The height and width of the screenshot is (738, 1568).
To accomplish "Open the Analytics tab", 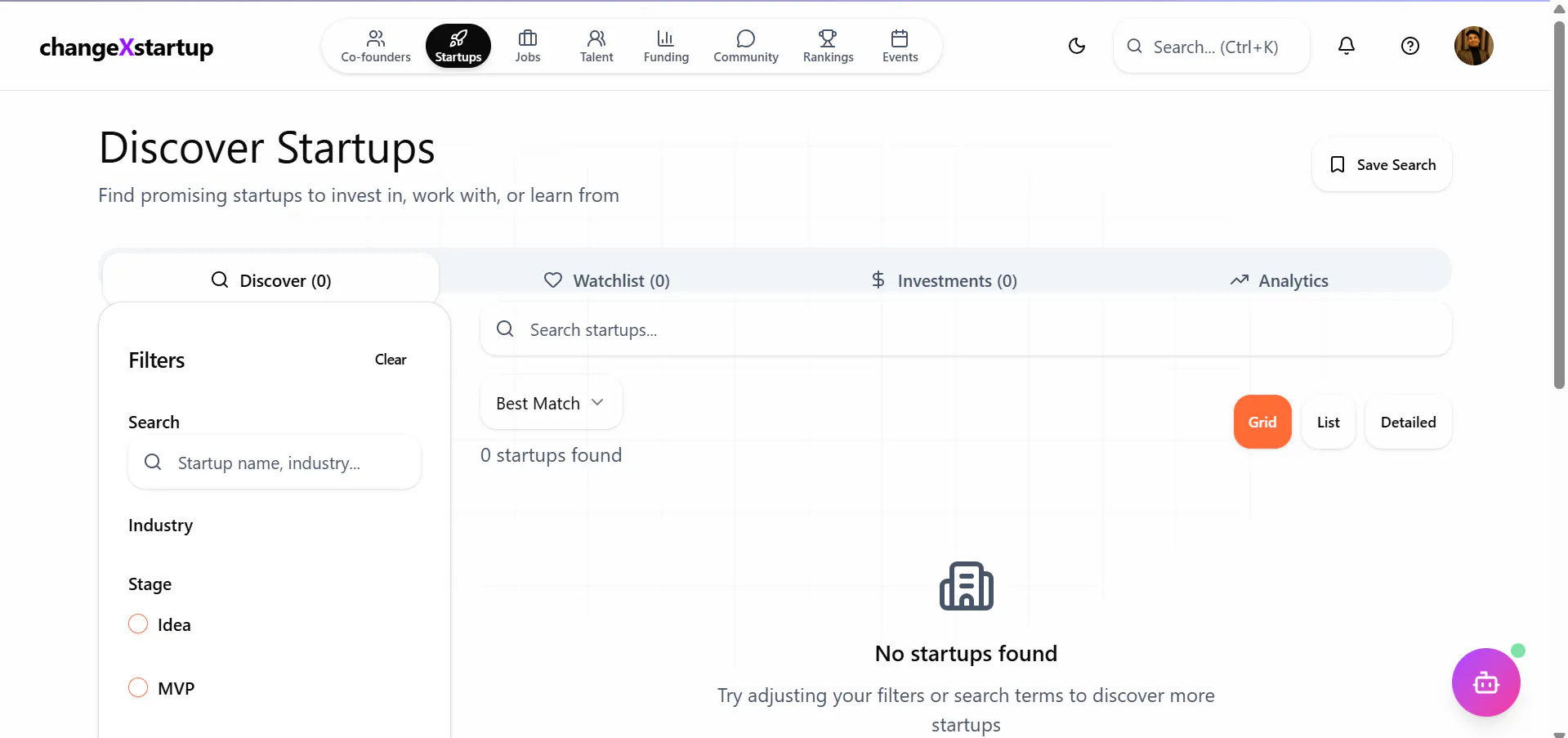I will click(x=1280, y=280).
